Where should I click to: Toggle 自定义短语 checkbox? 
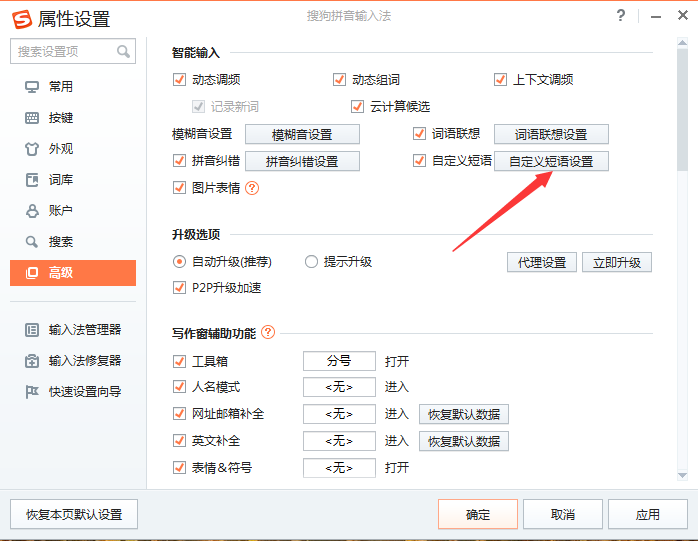click(419, 160)
